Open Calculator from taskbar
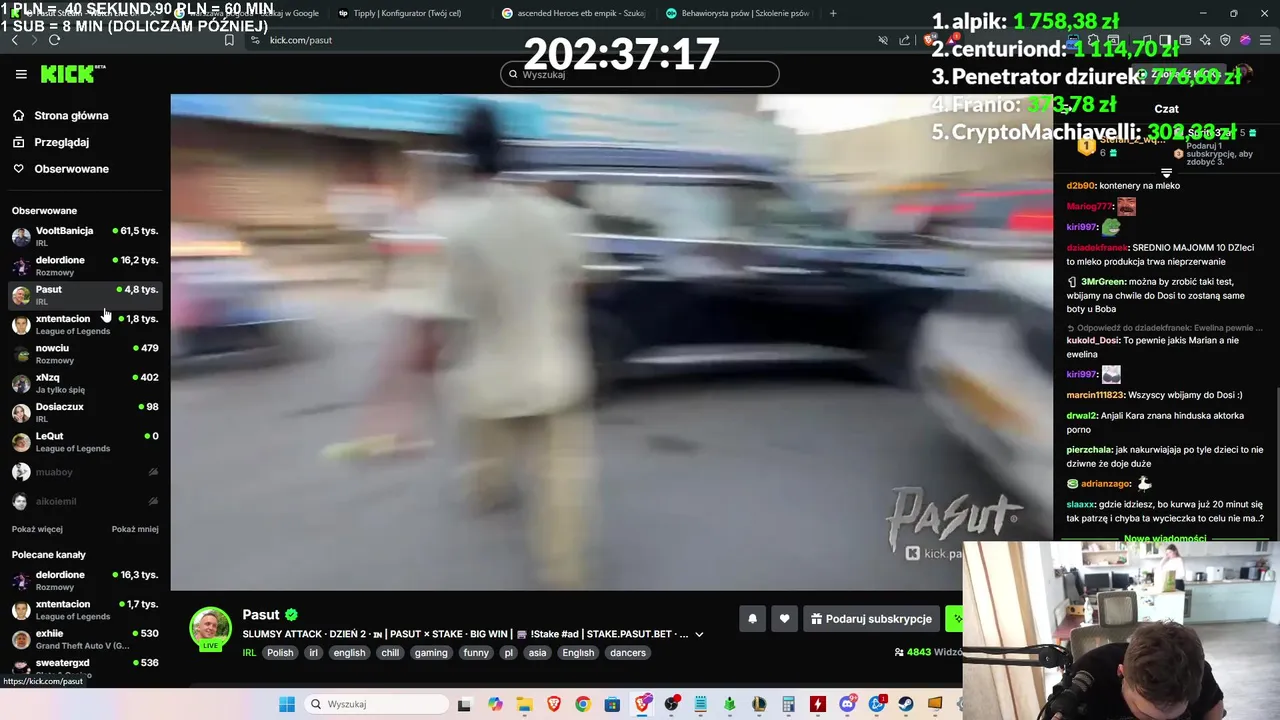1280x720 pixels. pos(788,704)
